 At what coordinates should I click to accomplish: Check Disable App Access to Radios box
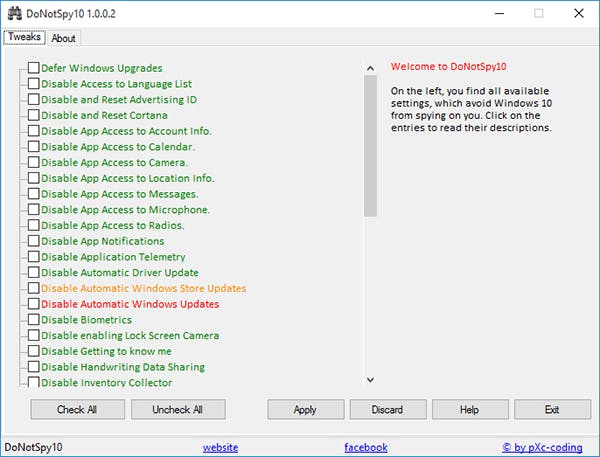click(x=34, y=225)
